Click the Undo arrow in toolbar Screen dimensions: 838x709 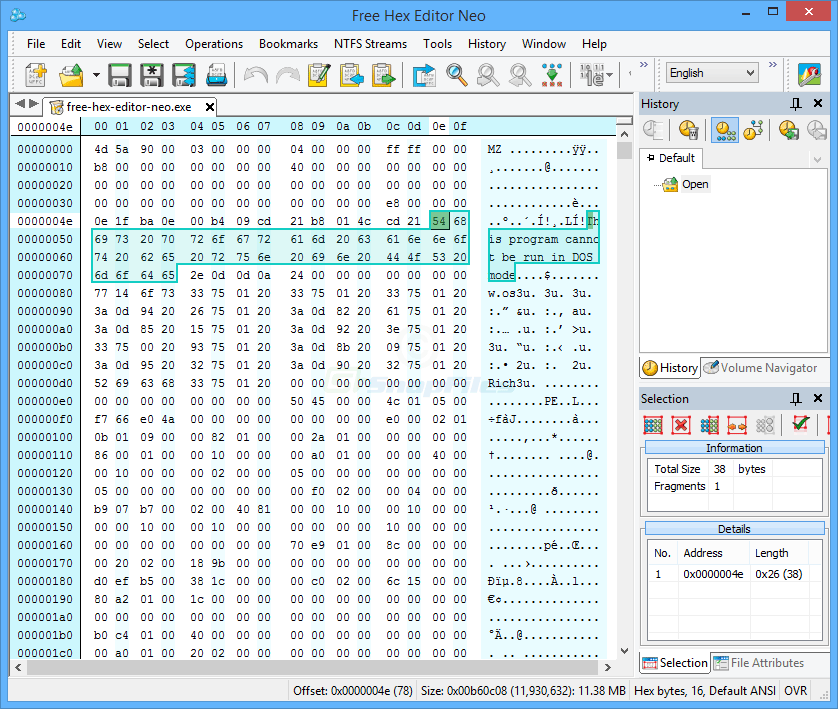pyautogui.click(x=255, y=75)
